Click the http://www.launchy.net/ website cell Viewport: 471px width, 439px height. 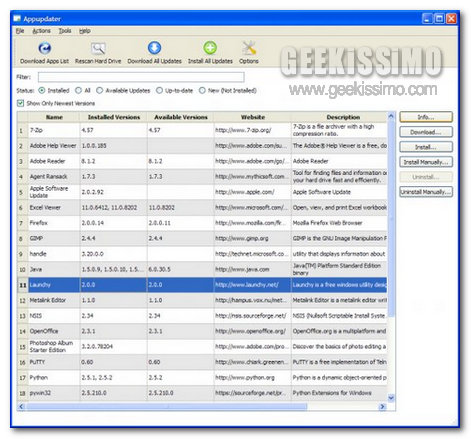[x=253, y=285]
